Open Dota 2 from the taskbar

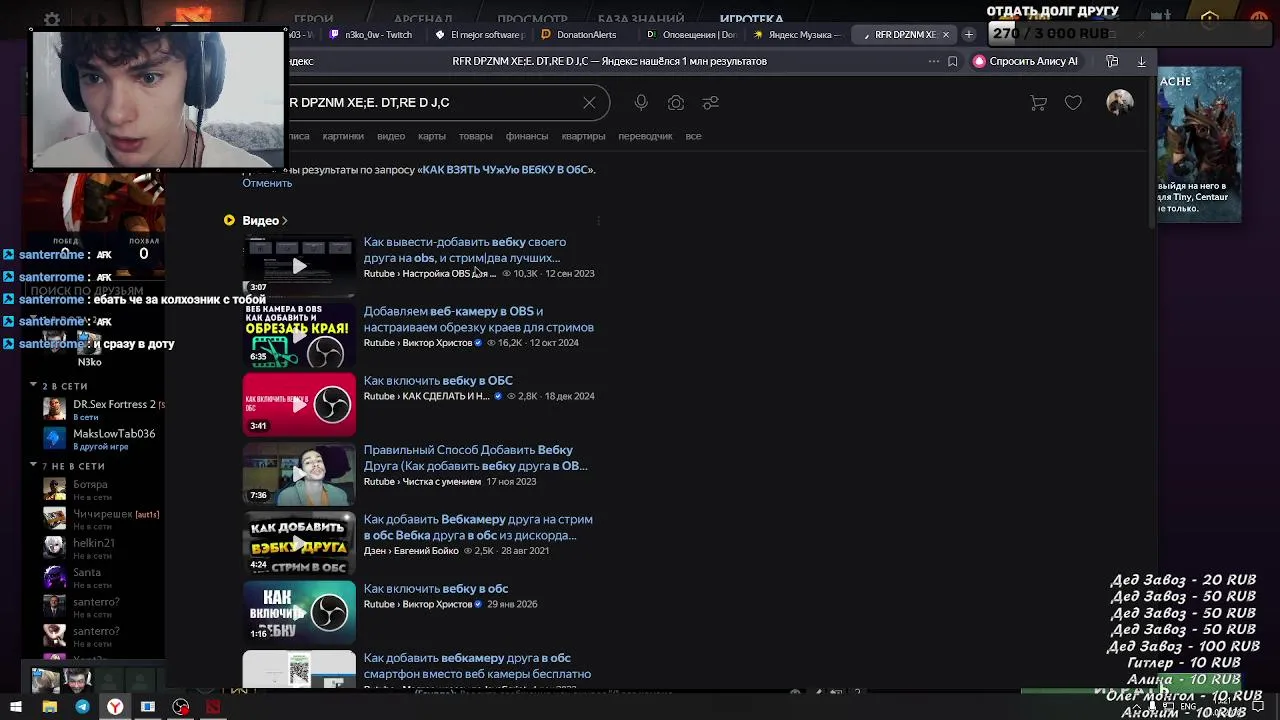coord(213,707)
